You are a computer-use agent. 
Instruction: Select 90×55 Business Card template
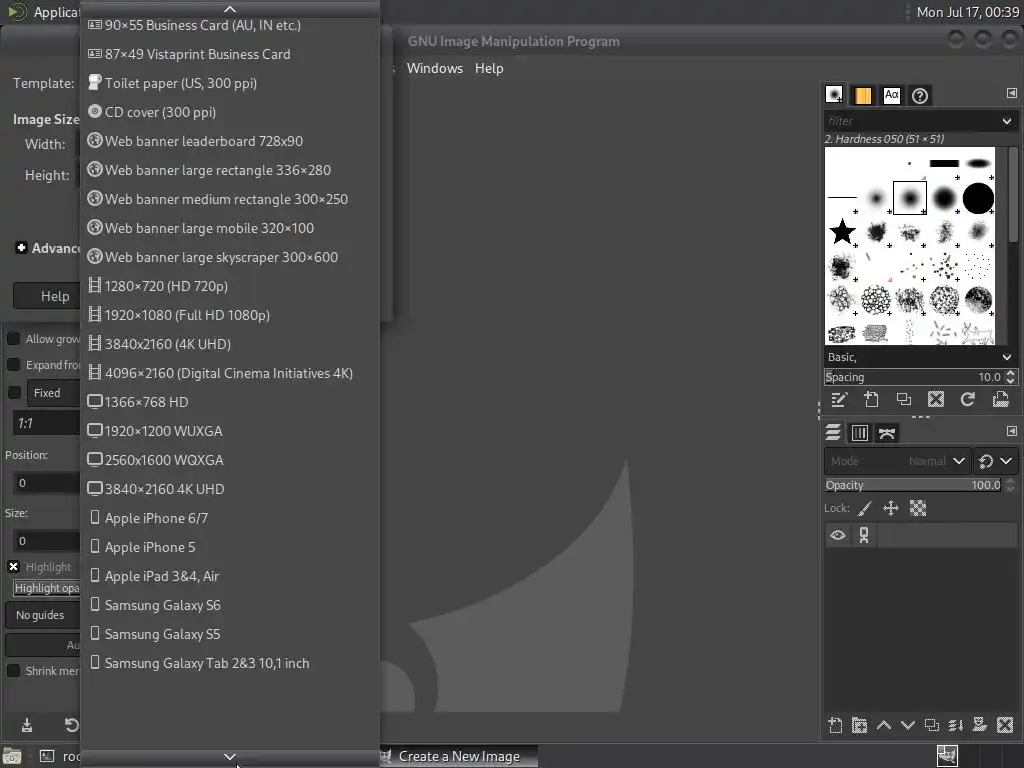[229, 25]
